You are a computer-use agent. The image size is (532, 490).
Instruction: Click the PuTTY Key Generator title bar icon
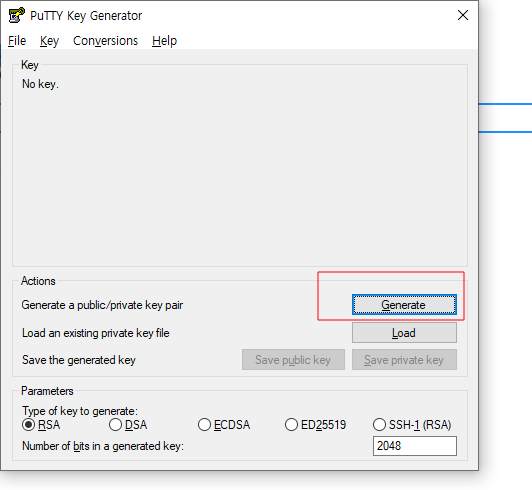(x=17, y=15)
